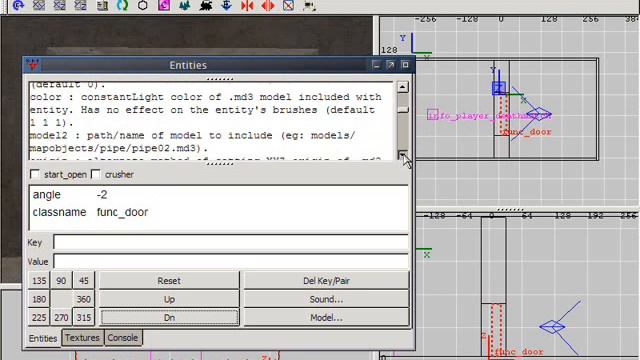Click the last toolbar icon with dotted squares
The width and height of the screenshot is (640, 360).
pyautogui.click(x=309, y=6)
